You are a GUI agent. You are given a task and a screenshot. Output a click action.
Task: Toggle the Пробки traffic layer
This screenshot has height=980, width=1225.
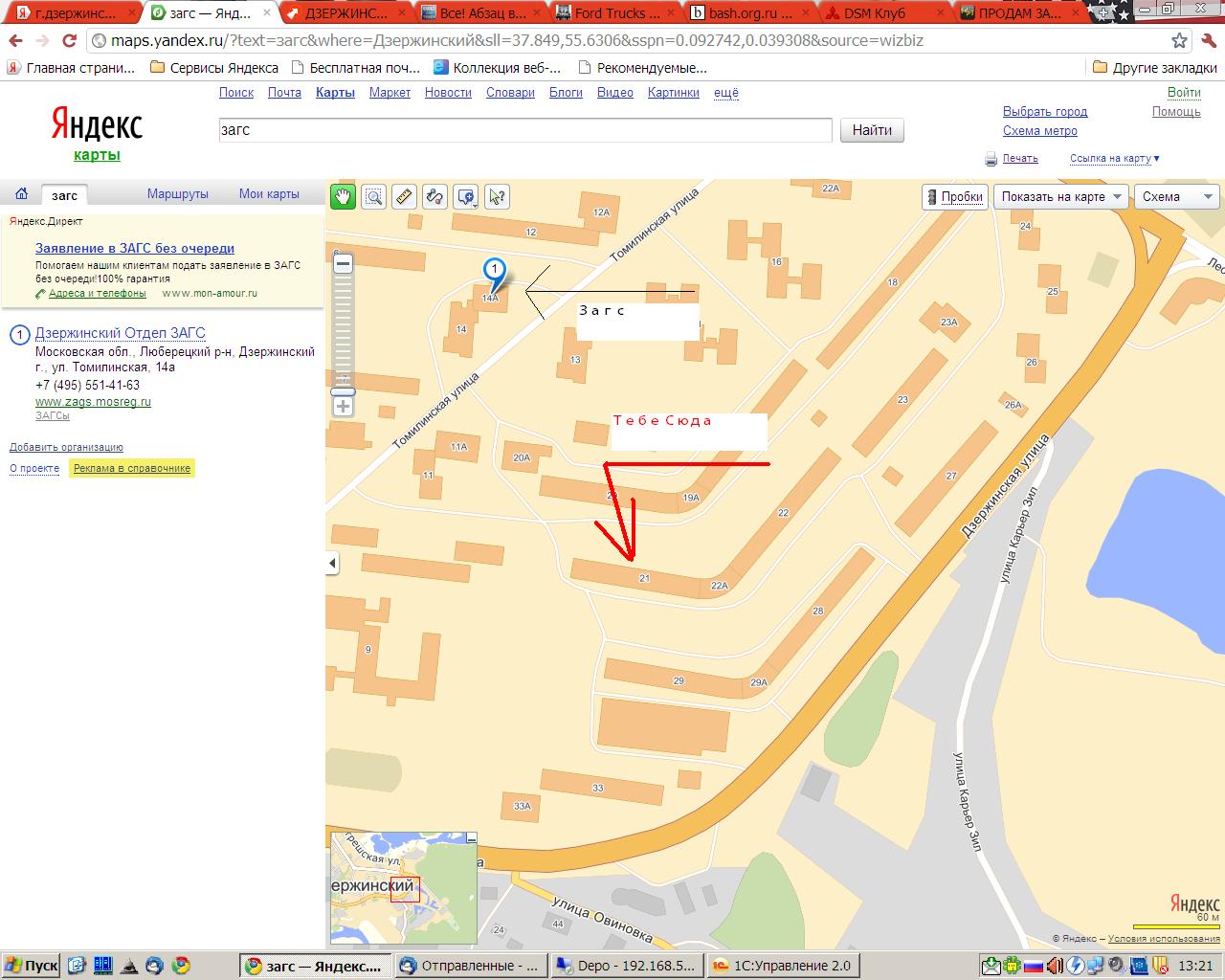tap(953, 196)
